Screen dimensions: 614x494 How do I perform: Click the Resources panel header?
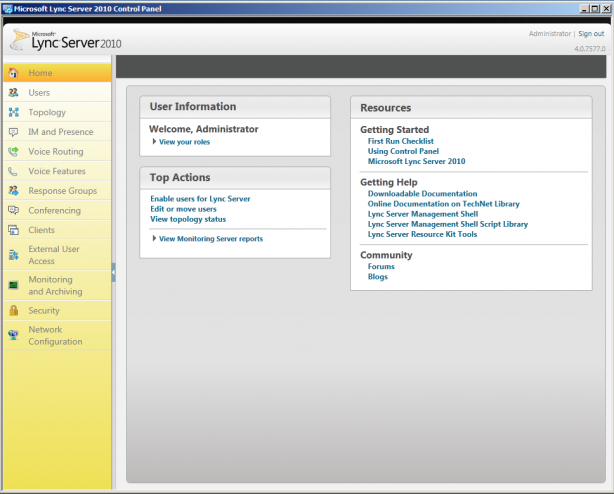point(471,108)
